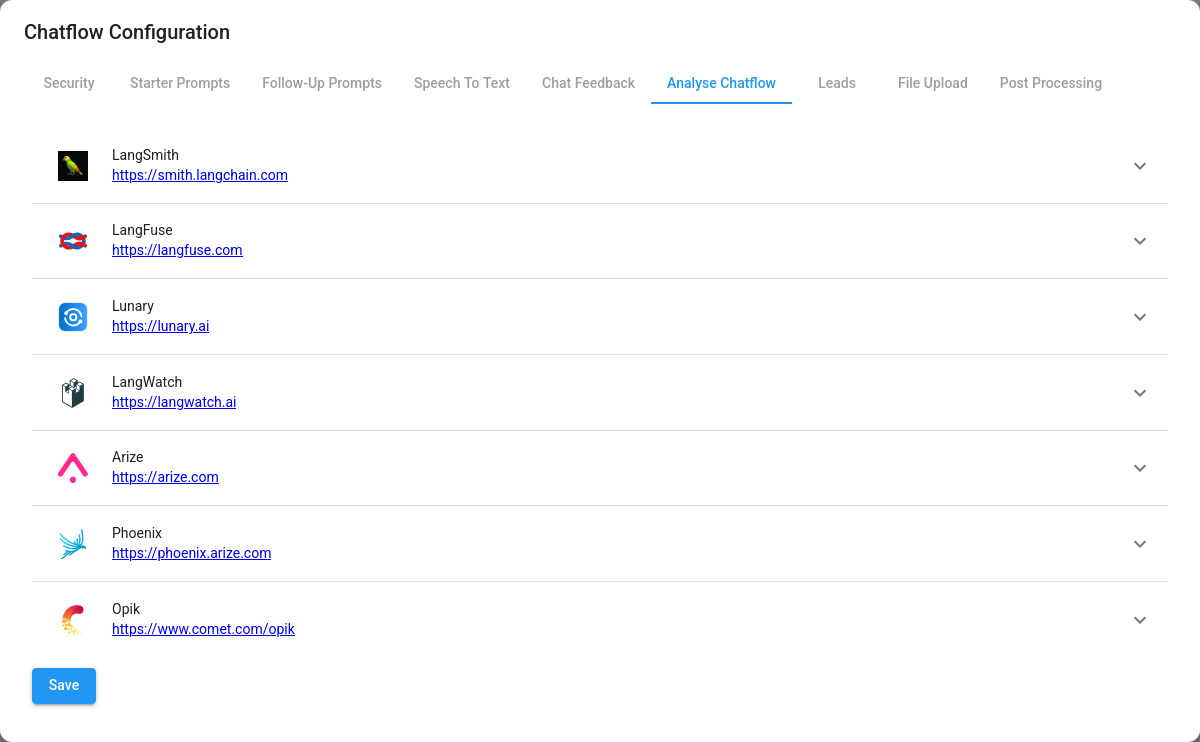Expand the Lunary provider settings
Image resolution: width=1200 pixels, height=742 pixels.
tap(1139, 317)
